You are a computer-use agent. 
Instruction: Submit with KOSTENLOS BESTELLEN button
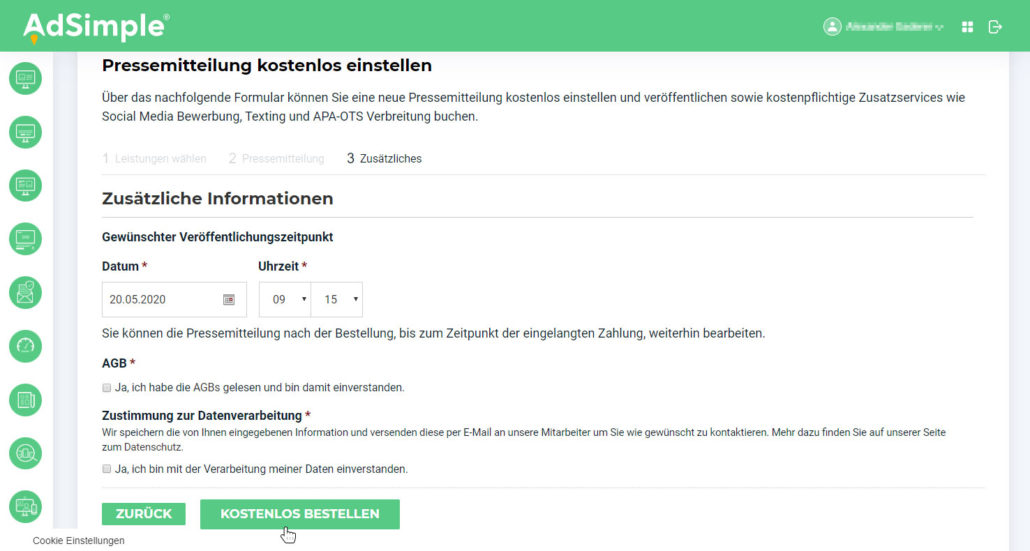[299, 514]
